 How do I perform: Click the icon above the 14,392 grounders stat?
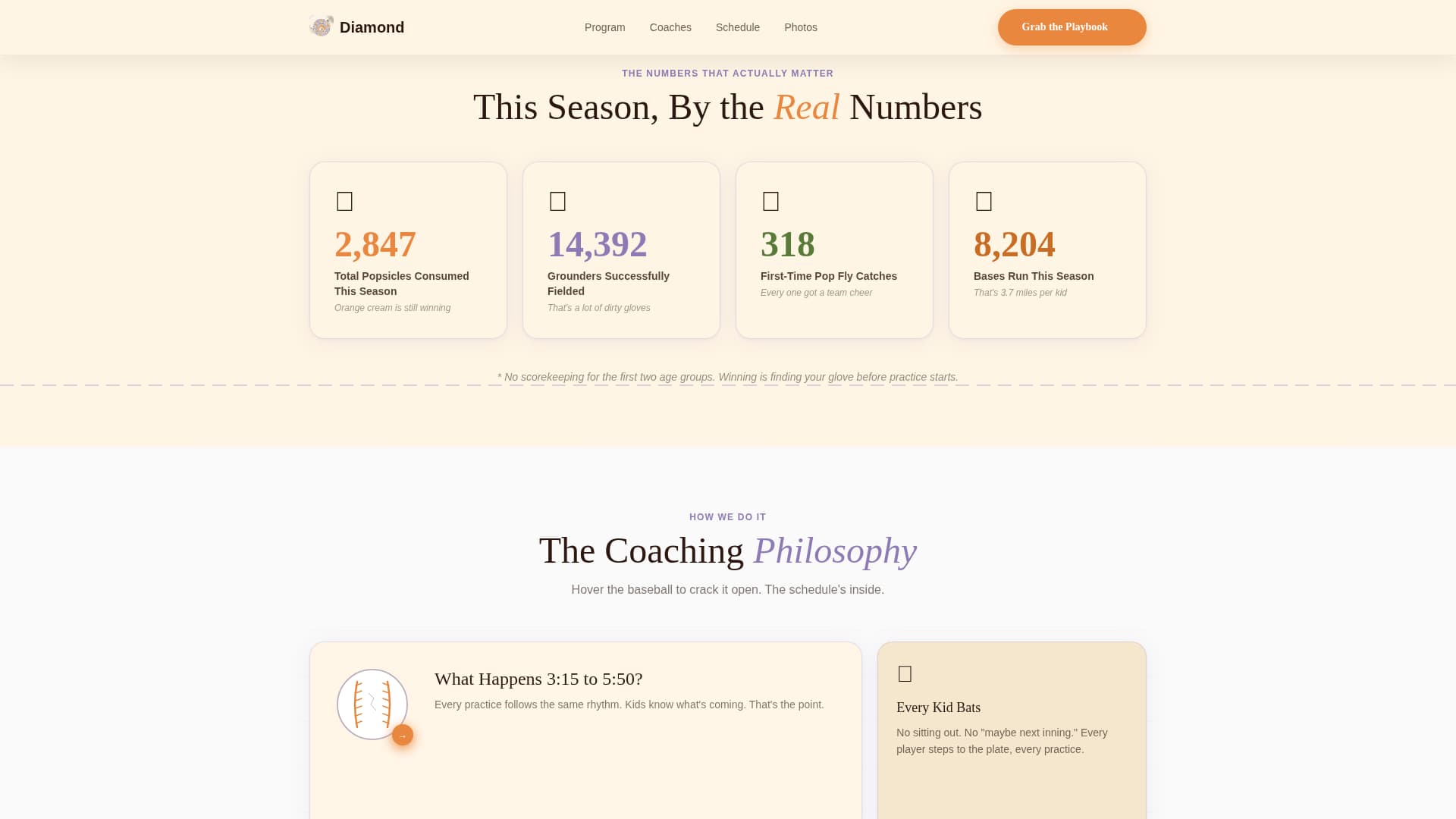click(557, 201)
